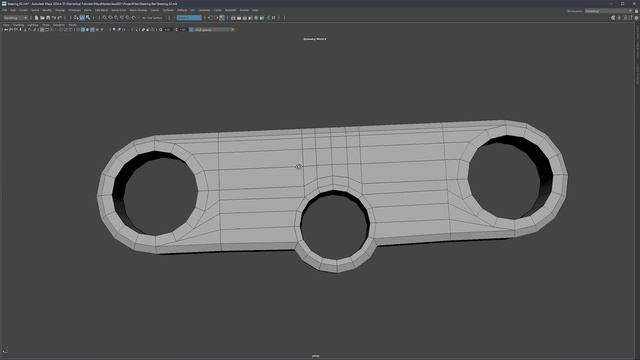
Task: Click the persp camera label at viewport bottom
Action: pyautogui.click(x=316, y=356)
